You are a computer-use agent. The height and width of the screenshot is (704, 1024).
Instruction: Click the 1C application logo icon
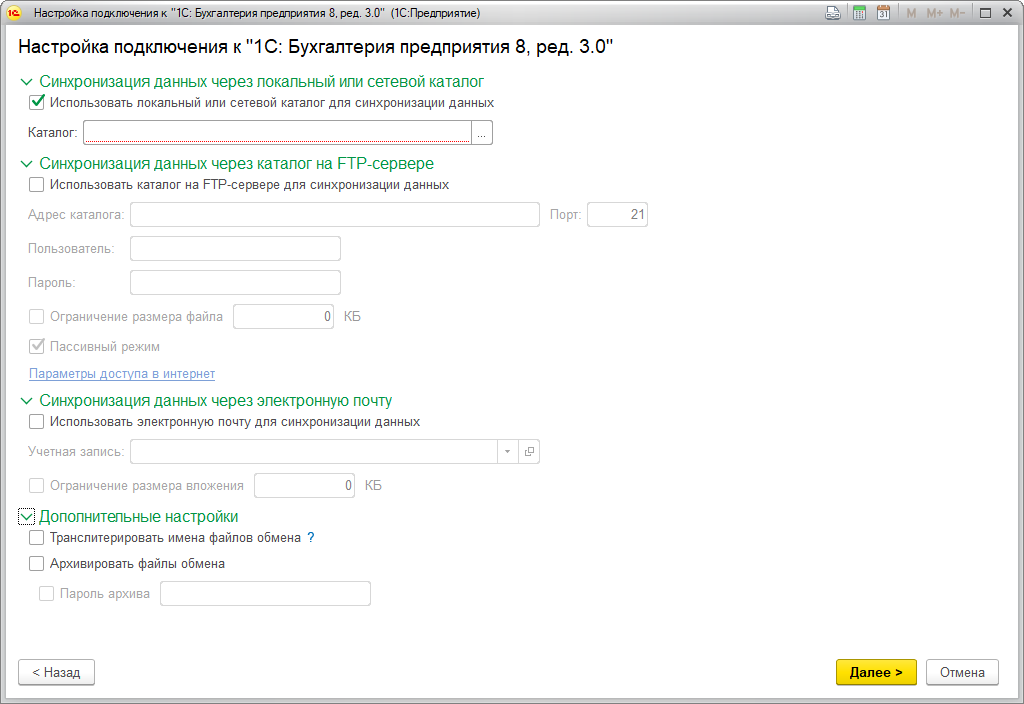(x=14, y=13)
